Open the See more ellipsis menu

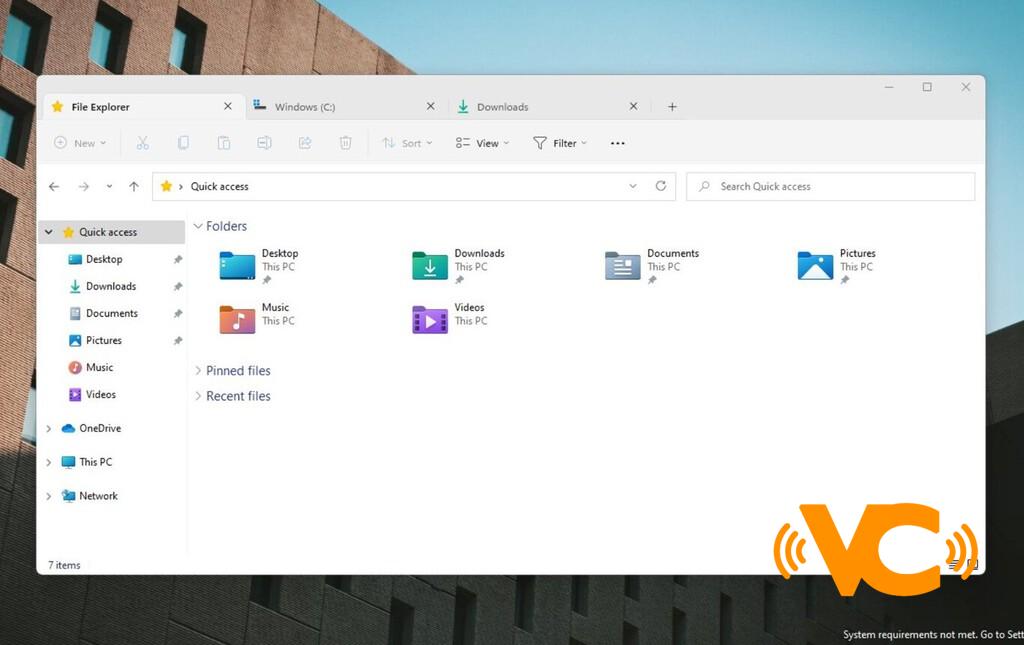pos(617,143)
